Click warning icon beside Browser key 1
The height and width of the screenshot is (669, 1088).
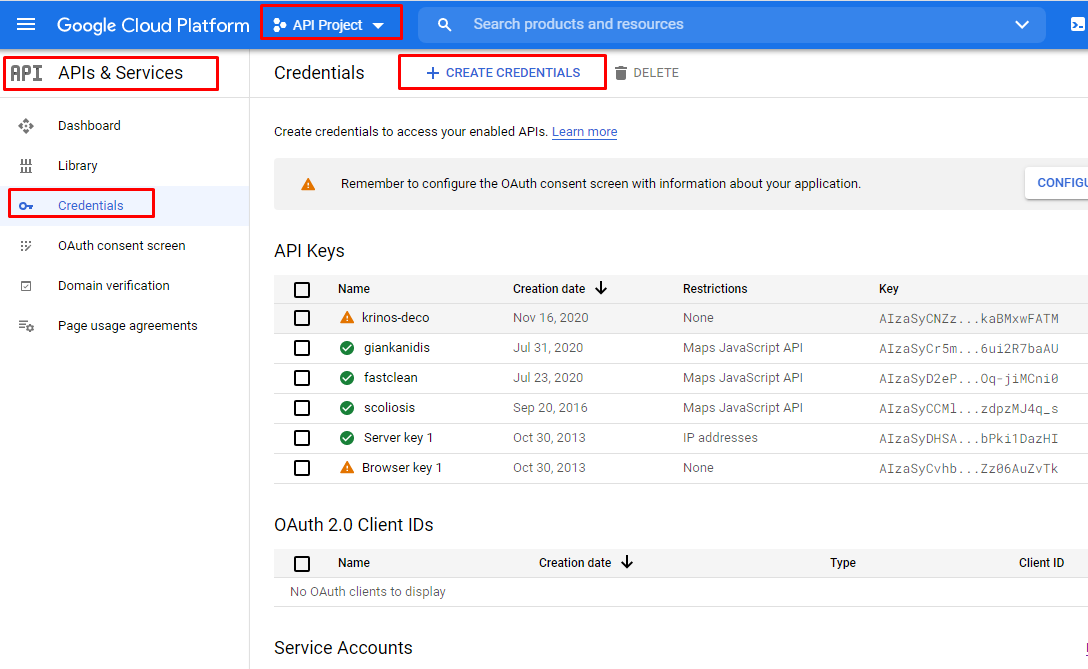coord(347,467)
